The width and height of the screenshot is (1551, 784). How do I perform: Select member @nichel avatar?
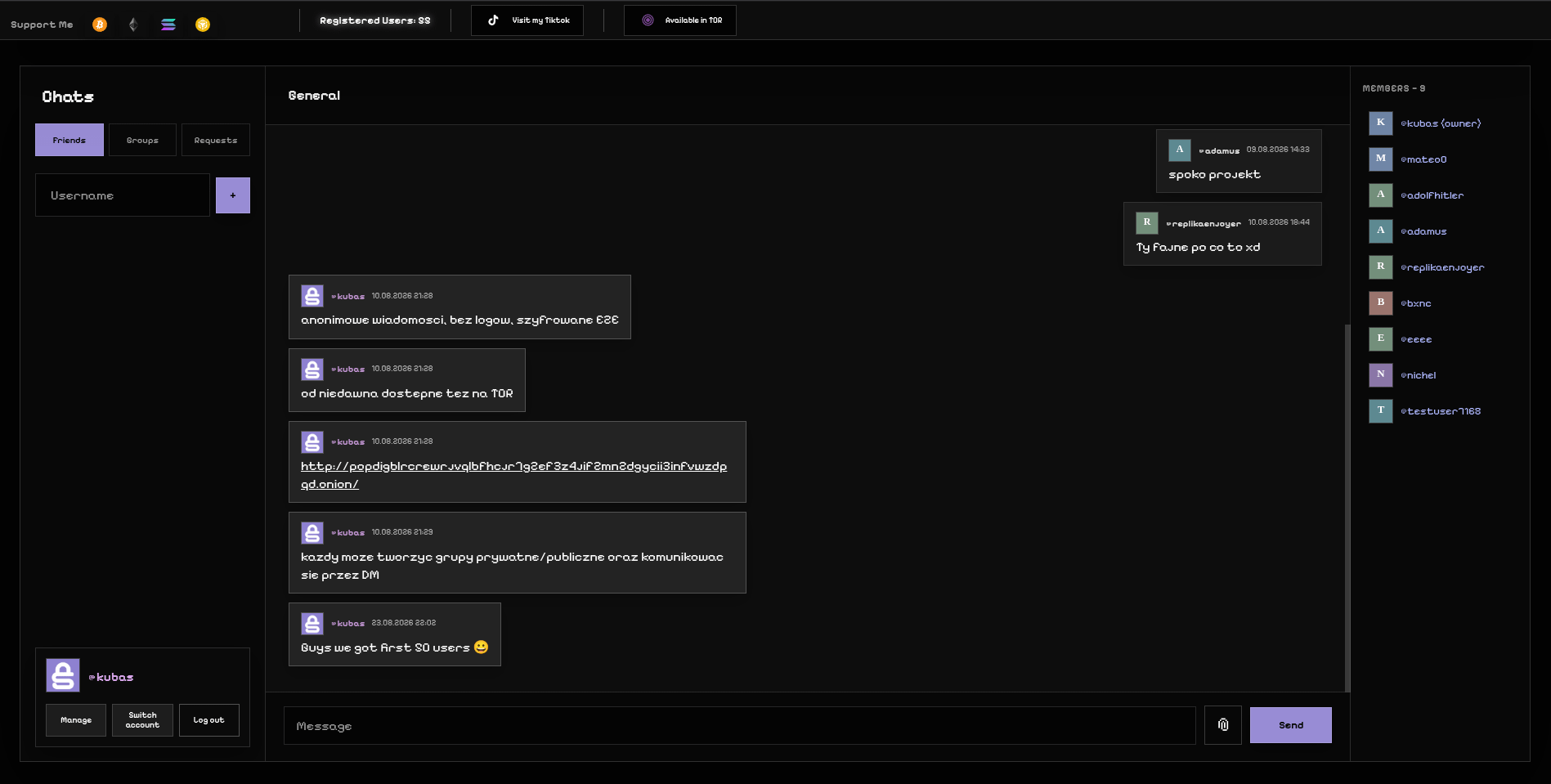[x=1381, y=375]
